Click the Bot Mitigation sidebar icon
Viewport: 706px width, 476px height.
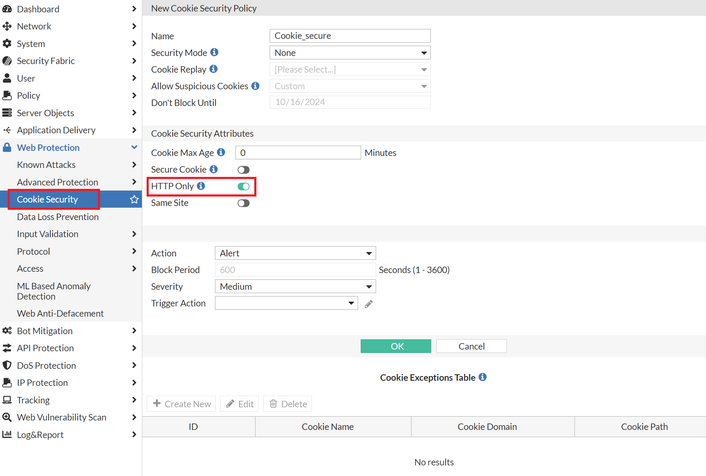8,331
